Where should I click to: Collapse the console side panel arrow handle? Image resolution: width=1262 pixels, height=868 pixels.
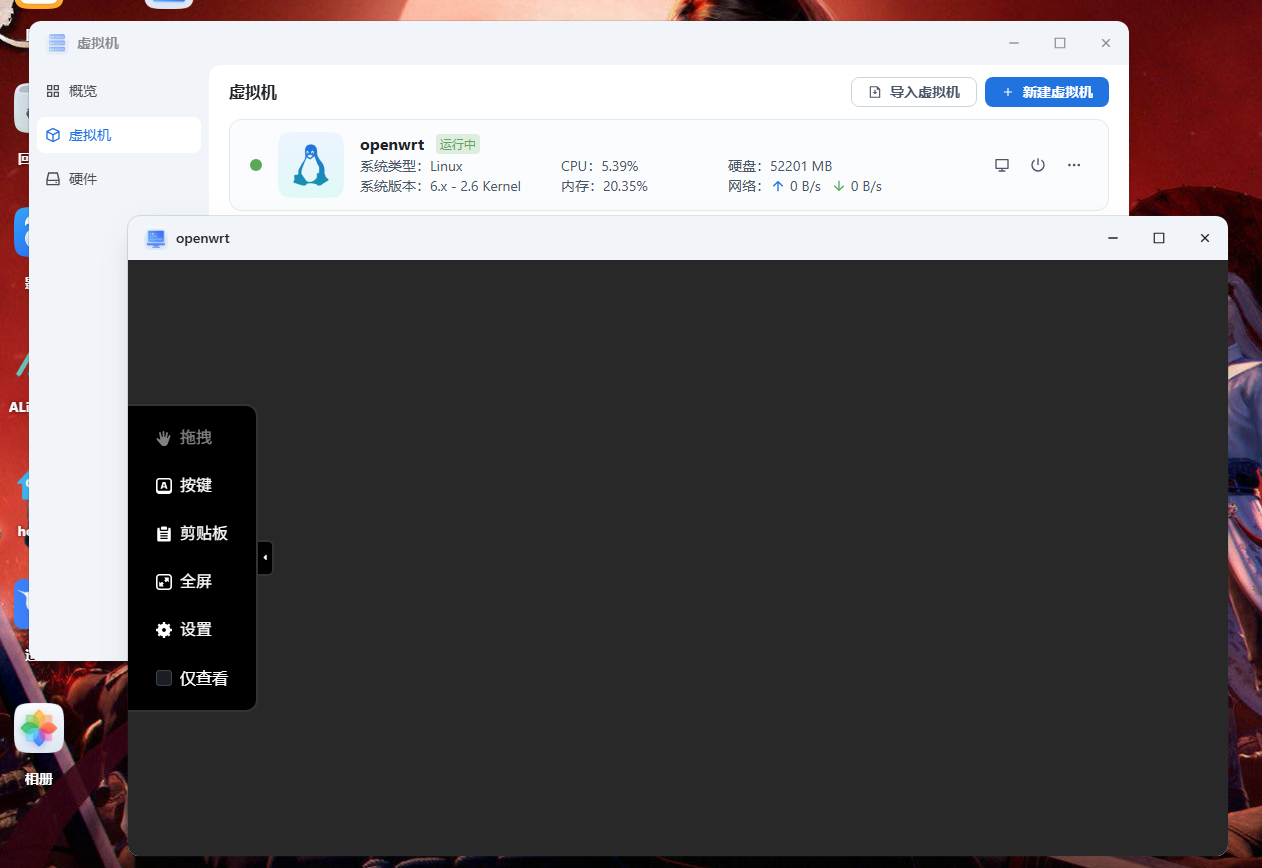(x=265, y=558)
